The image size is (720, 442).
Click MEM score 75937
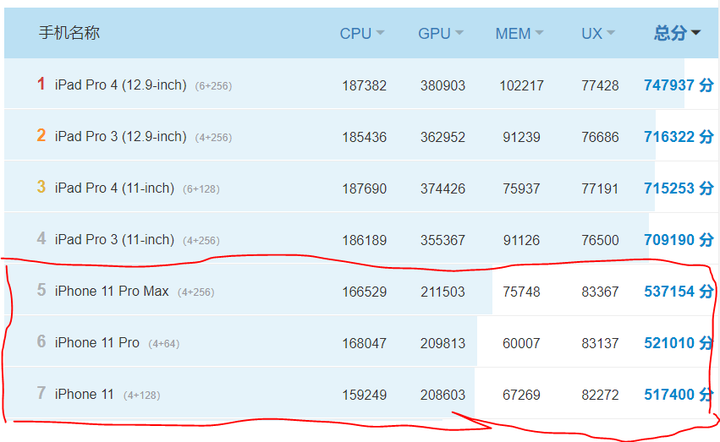point(521,189)
